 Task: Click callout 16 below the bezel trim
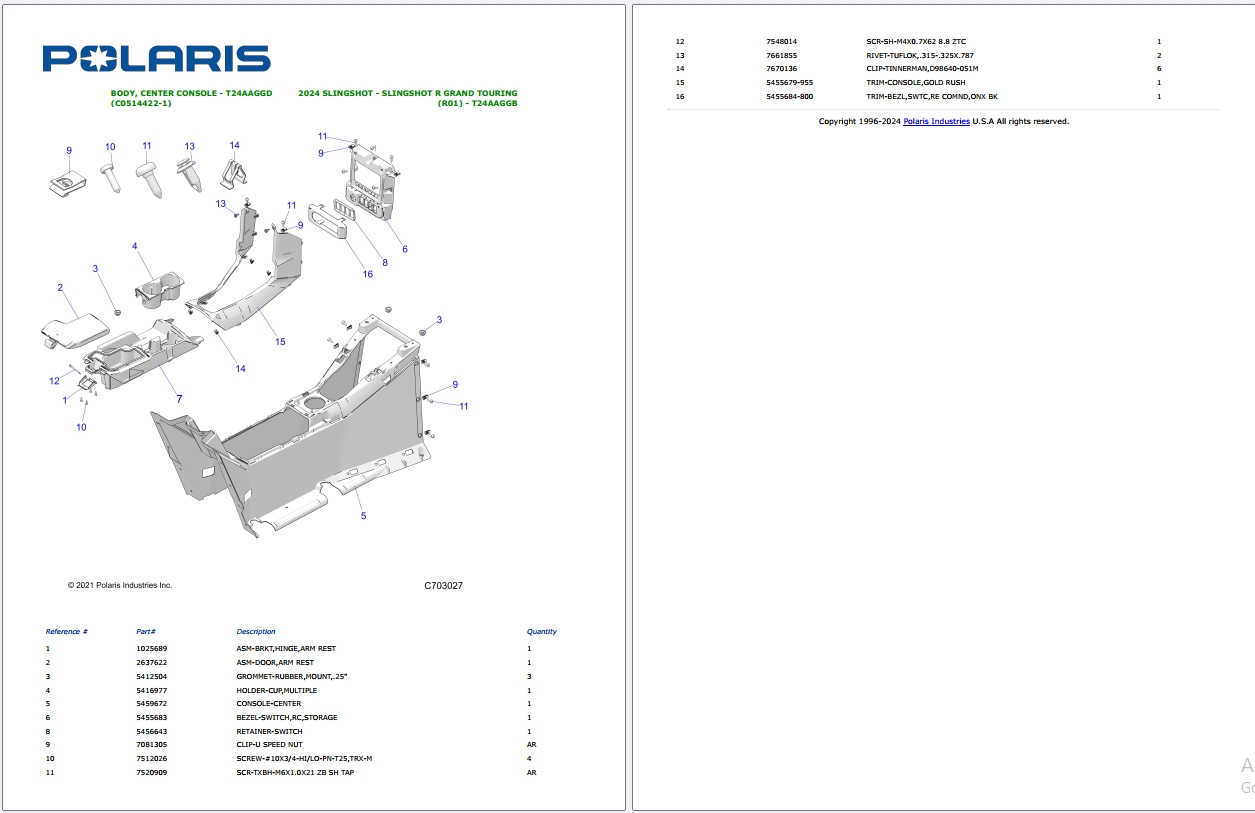(367, 274)
